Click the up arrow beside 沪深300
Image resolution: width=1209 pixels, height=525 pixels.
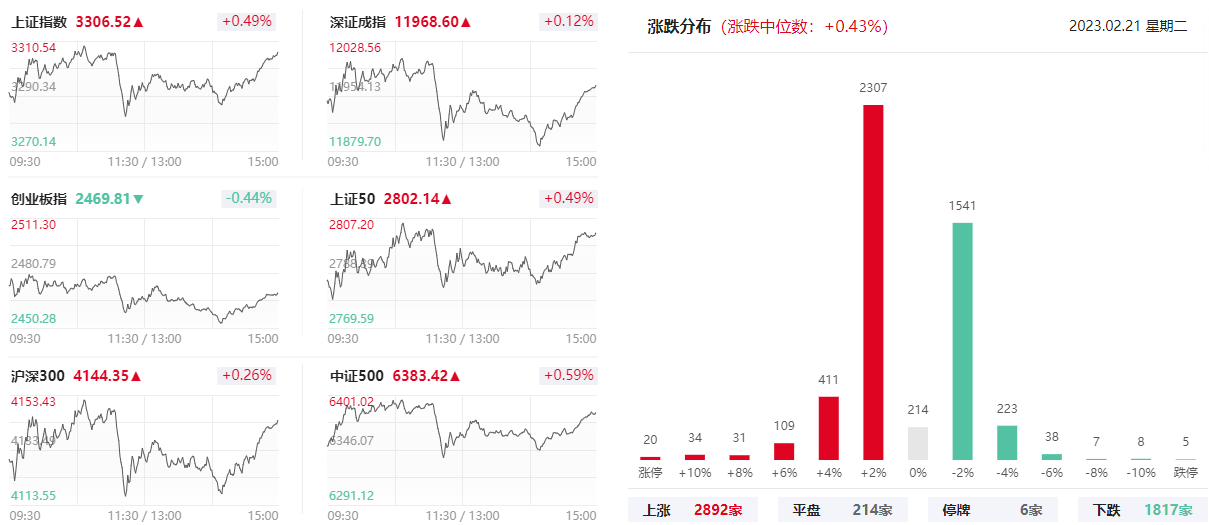[x=136, y=376]
